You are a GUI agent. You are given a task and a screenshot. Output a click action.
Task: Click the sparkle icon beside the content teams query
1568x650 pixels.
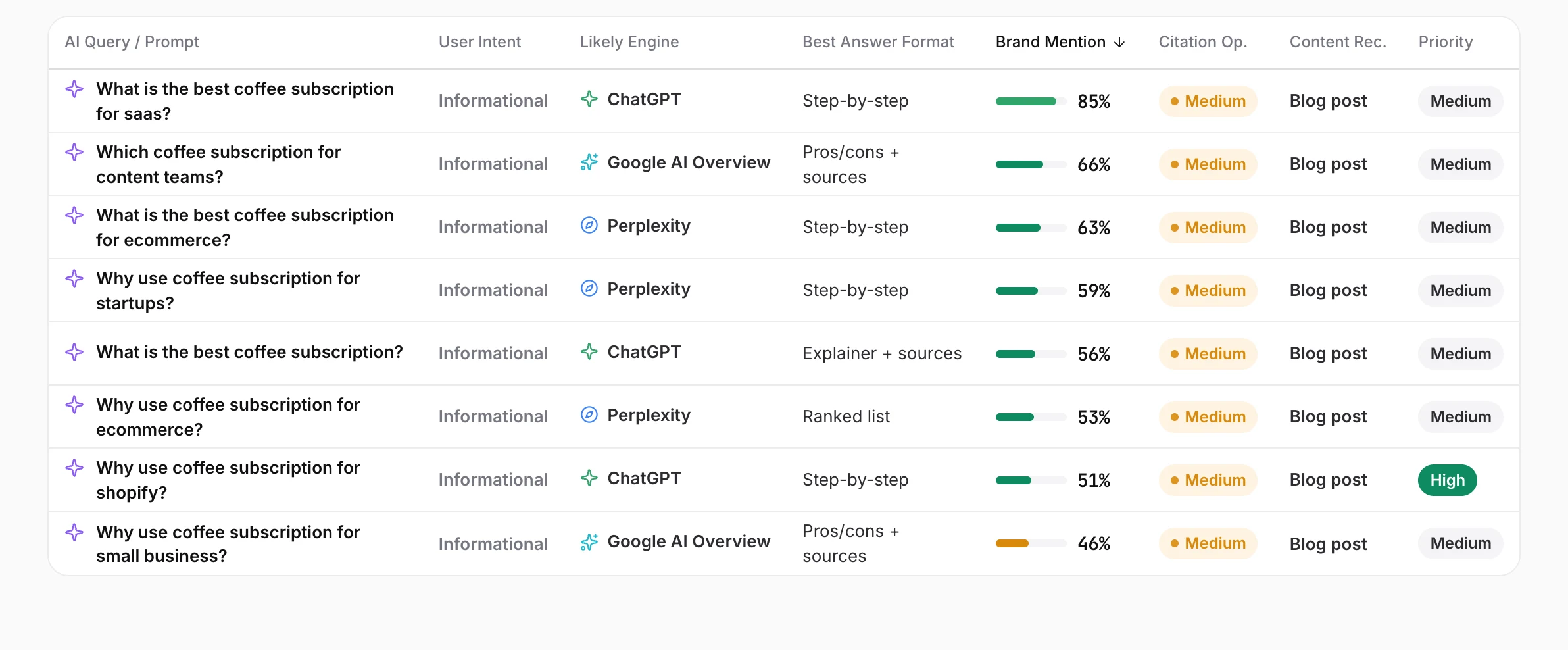coord(74,152)
